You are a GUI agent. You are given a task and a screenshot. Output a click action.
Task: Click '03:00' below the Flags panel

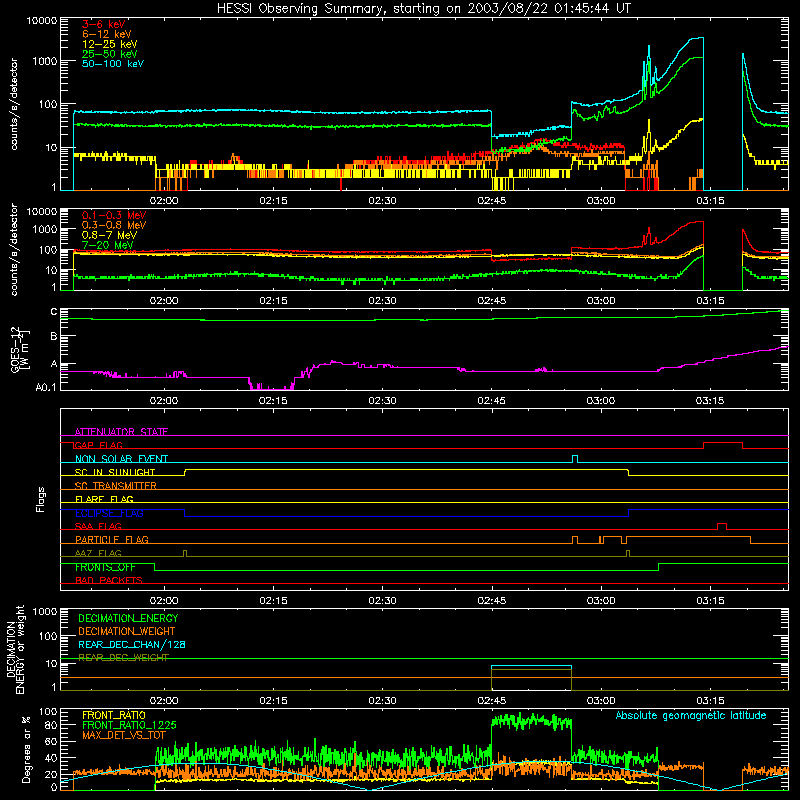click(x=601, y=601)
